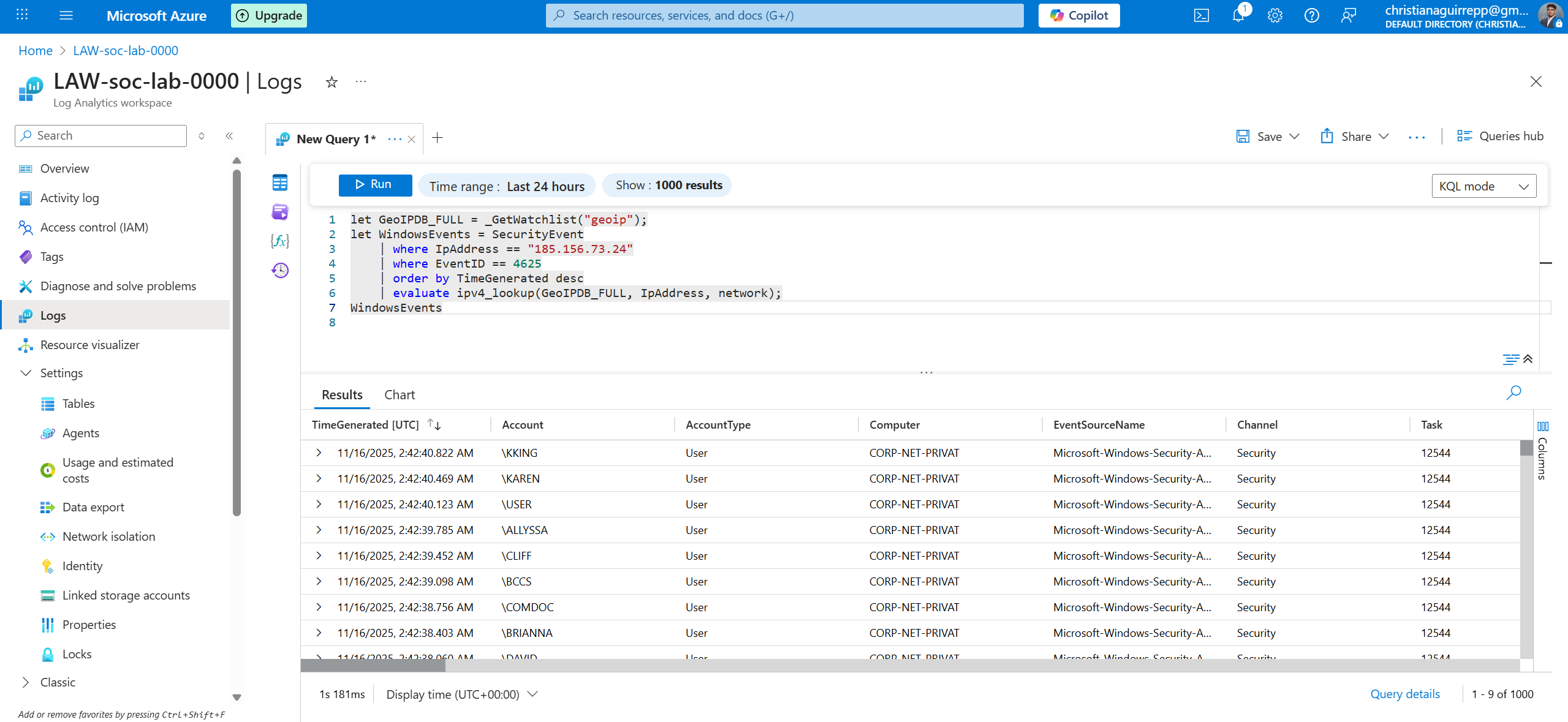Open the notifications bell
The width and height of the screenshot is (1568, 722).
[x=1238, y=15]
